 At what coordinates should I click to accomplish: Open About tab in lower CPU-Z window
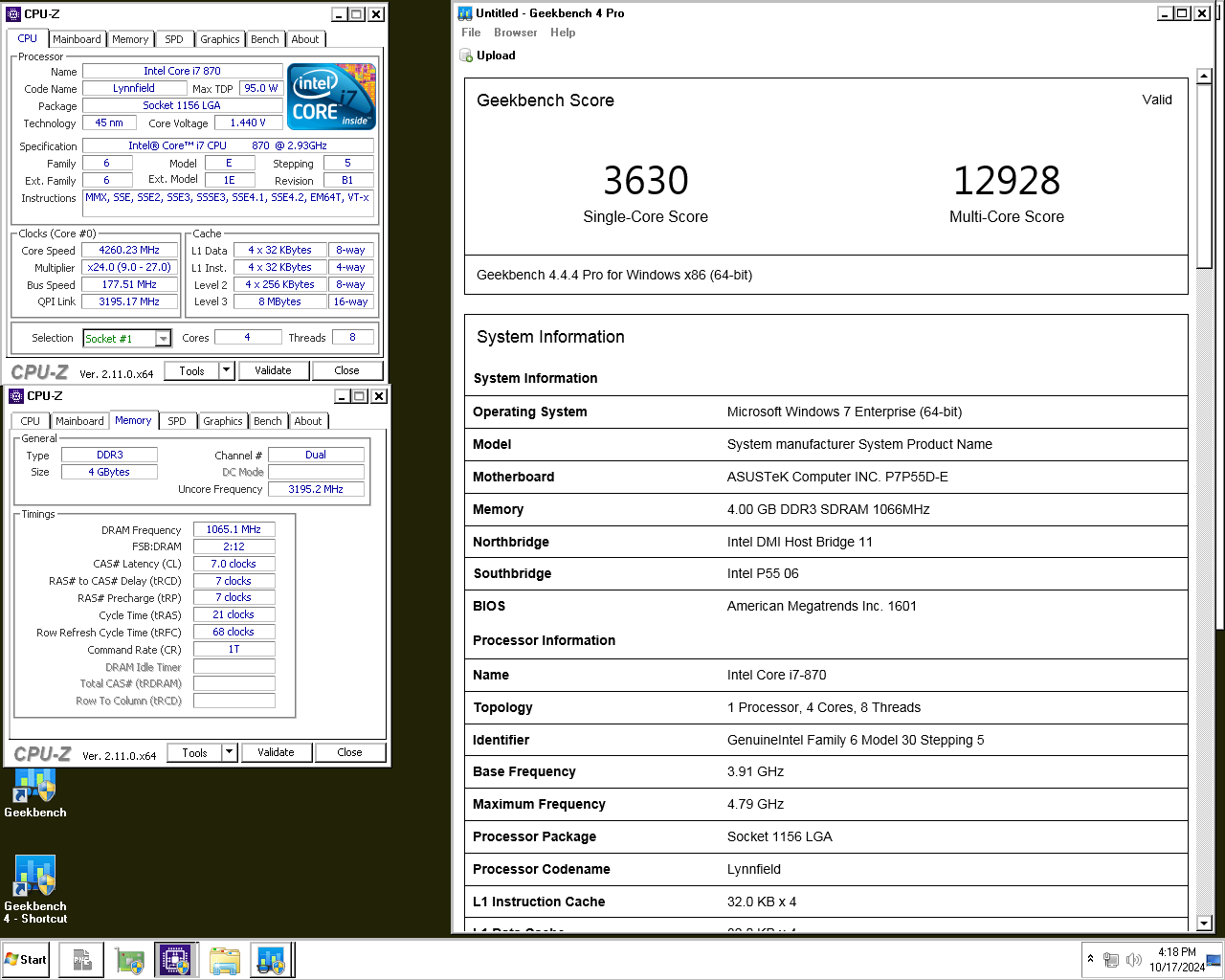(308, 421)
